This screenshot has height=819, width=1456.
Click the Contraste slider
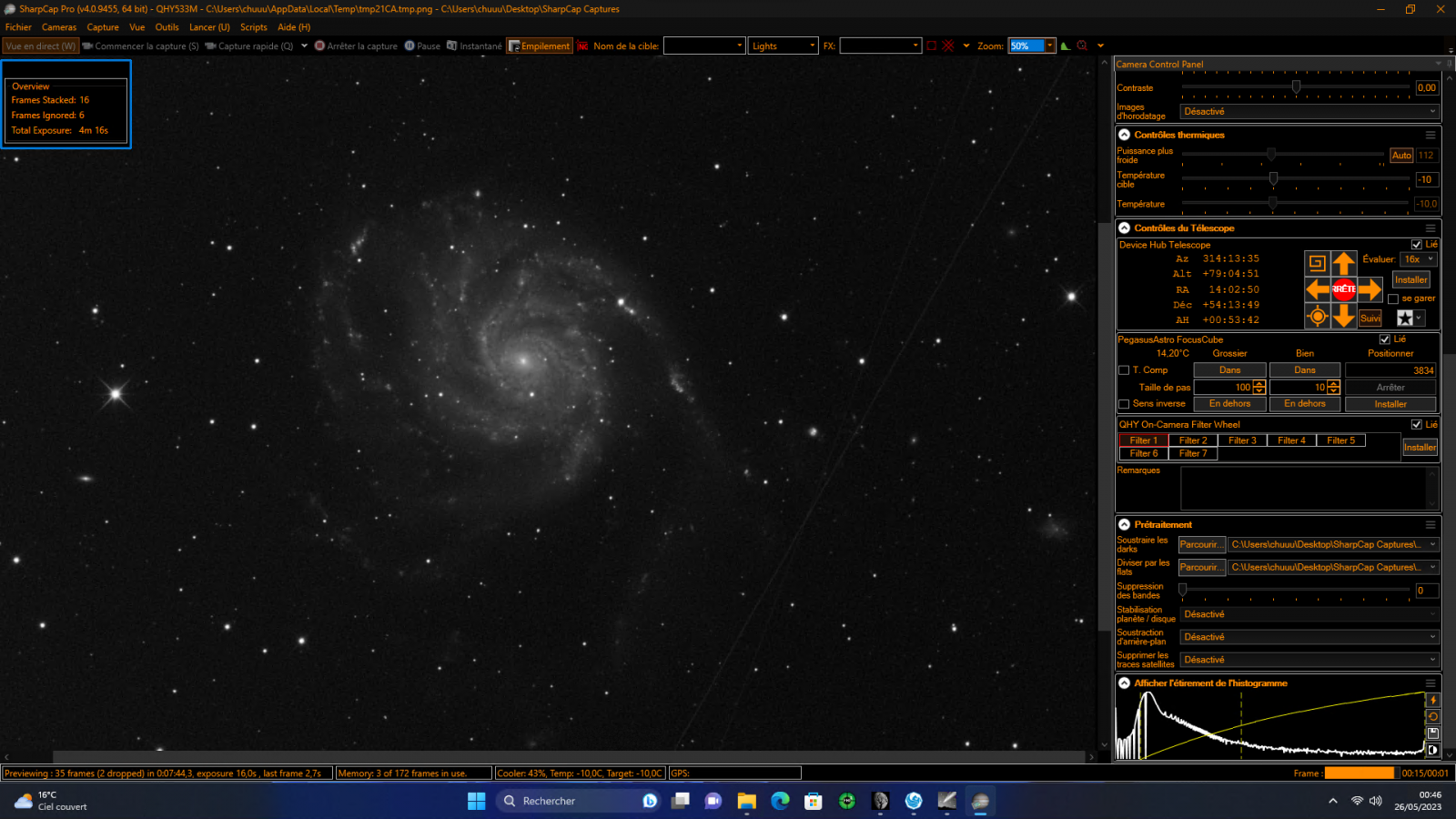click(1296, 87)
